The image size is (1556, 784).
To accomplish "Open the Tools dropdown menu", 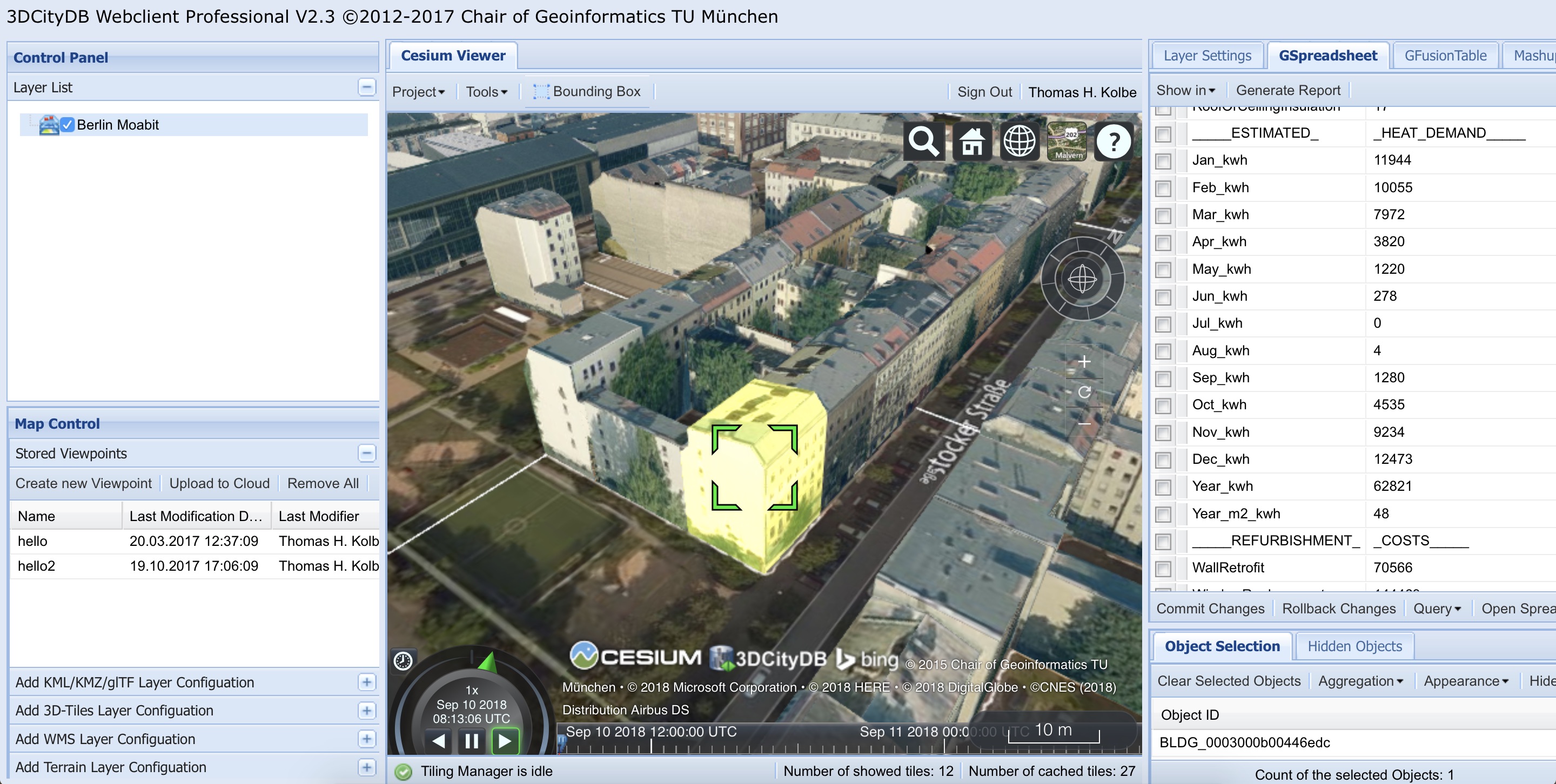I will click(486, 92).
